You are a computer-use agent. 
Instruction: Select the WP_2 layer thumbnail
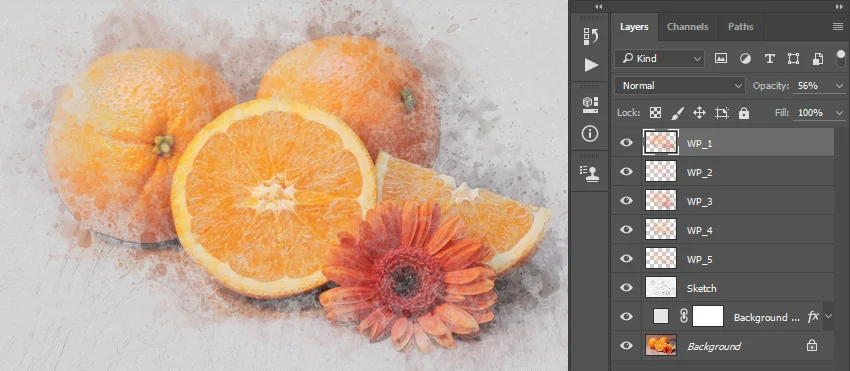point(661,171)
